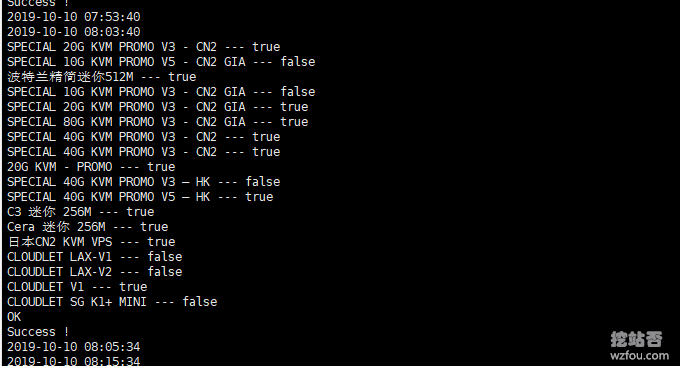The image size is (680, 366).
Task: Click the line SPECIAL 40G KVM PROMO V5 — HK true
Action: point(140,197)
